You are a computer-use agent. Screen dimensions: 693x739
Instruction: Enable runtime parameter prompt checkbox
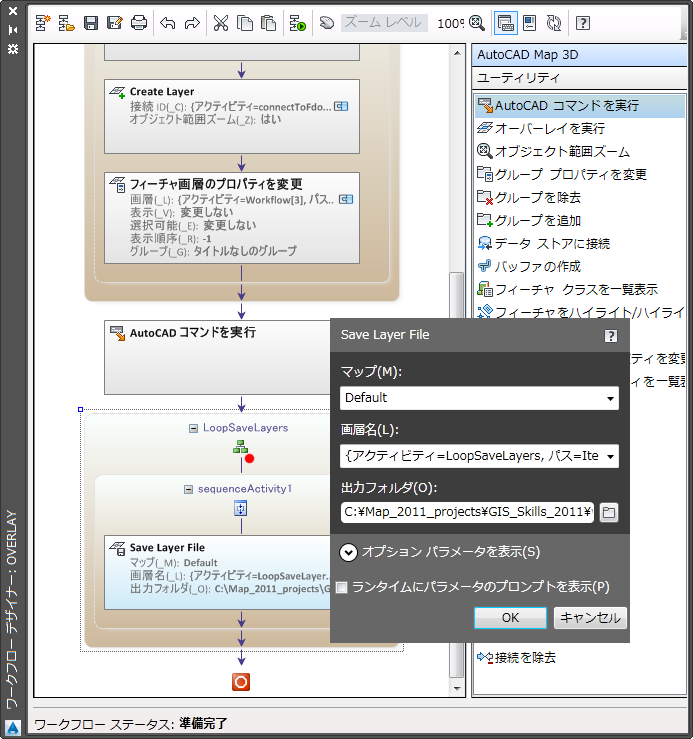(x=341, y=587)
